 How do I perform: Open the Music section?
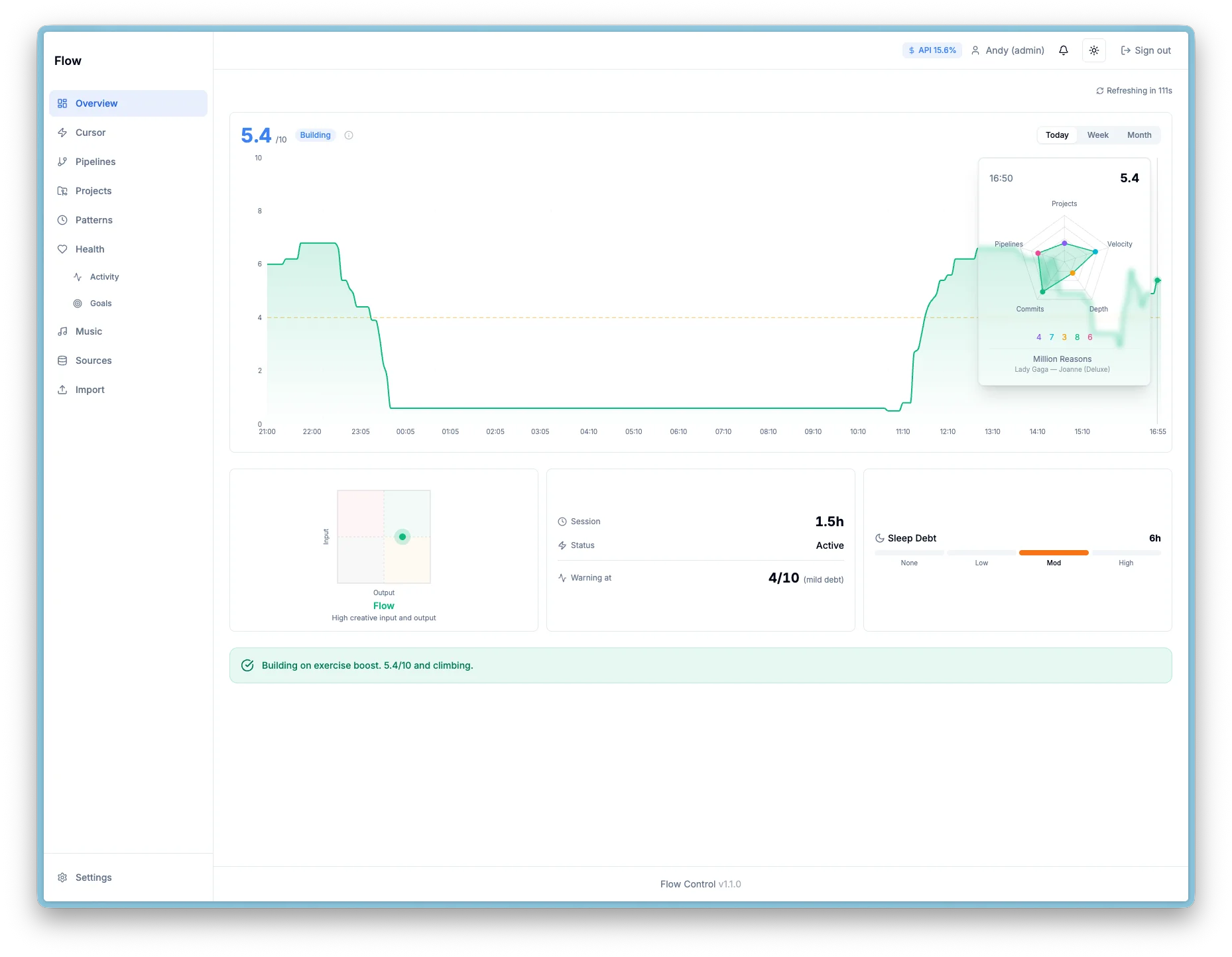pyautogui.click(x=88, y=331)
